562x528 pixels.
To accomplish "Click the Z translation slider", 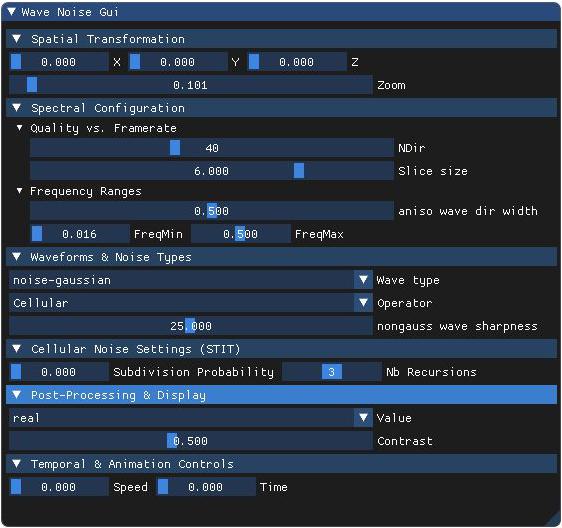I will tap(297, 62).
